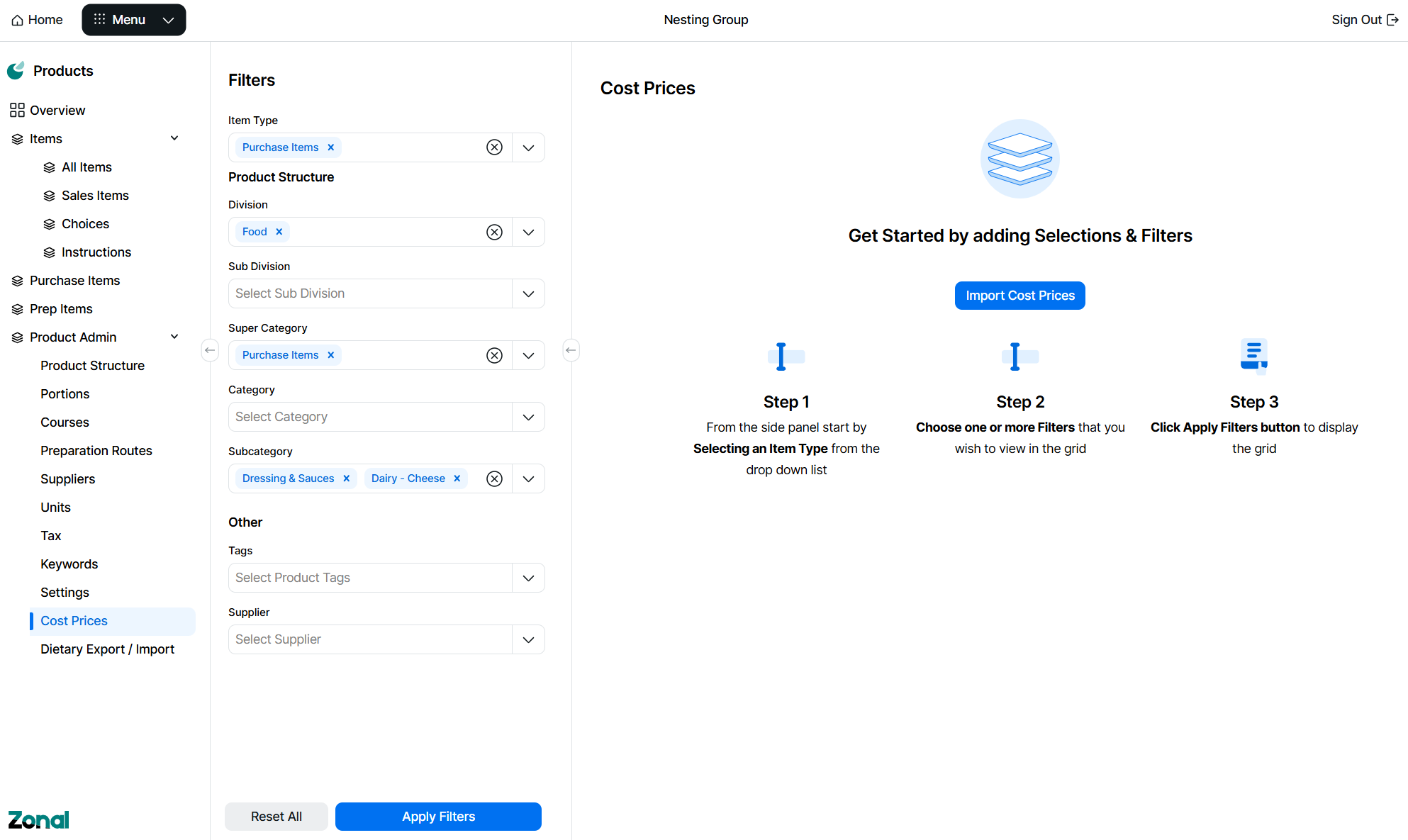1408x840 pixels.
Task: Collapse the Filters panel arrow
Action: click(571, 350)
